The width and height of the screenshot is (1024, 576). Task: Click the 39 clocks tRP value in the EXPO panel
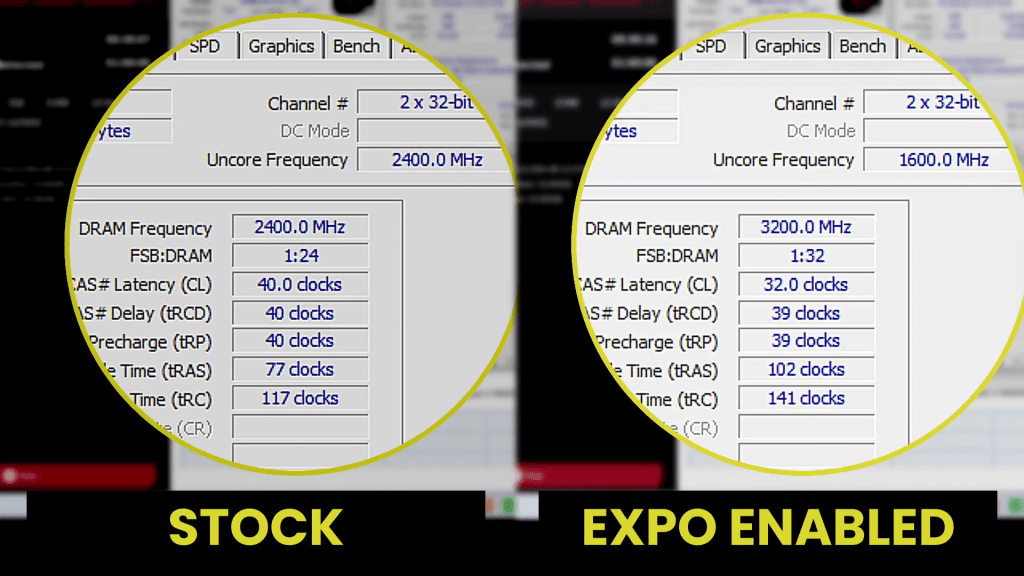[807, 341]
